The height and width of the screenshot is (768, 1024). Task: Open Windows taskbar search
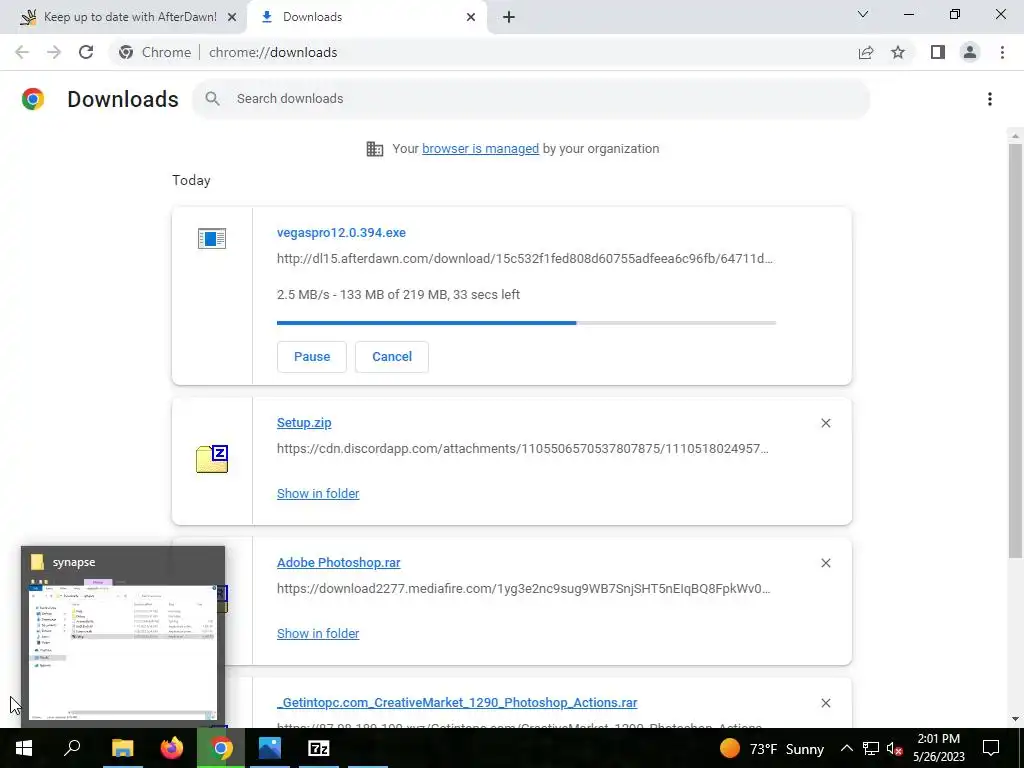pyautogui.click(x=72, y=748)
